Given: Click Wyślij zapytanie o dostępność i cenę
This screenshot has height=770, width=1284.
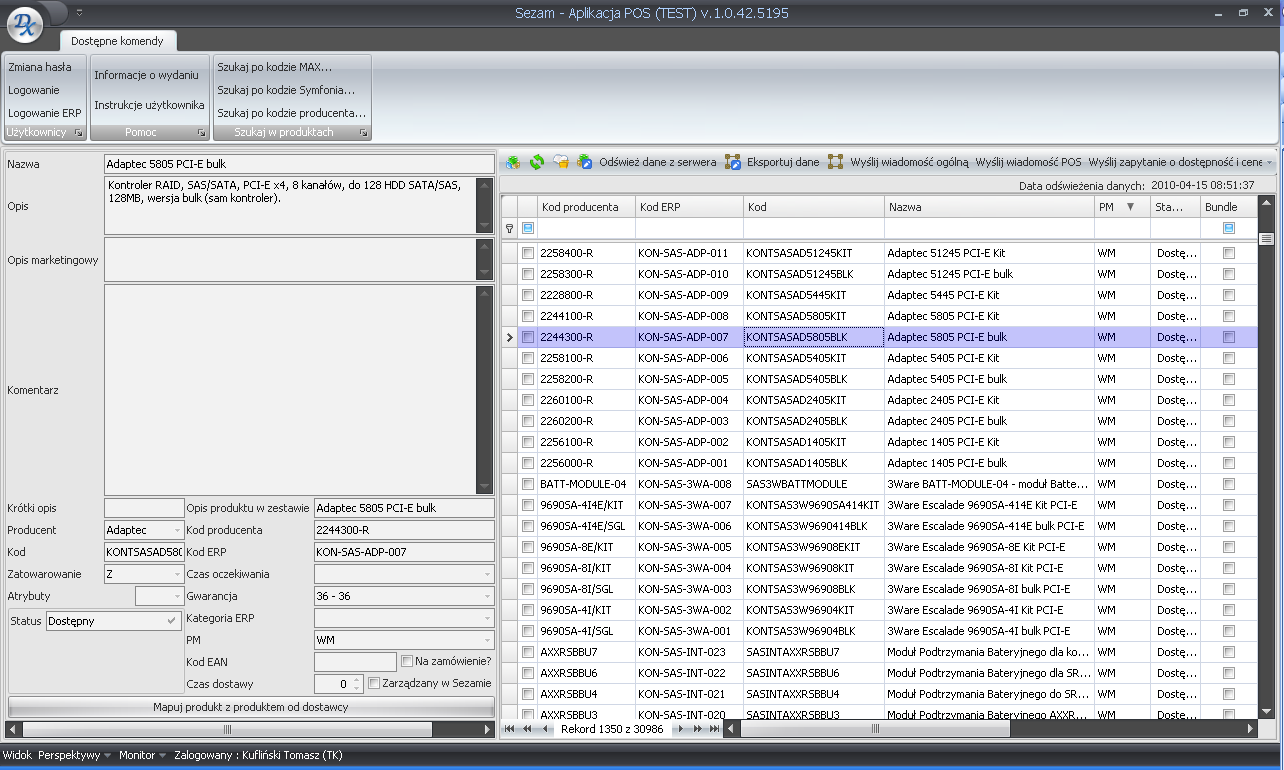Looking at the screenshot, I should click(1175, 162).
